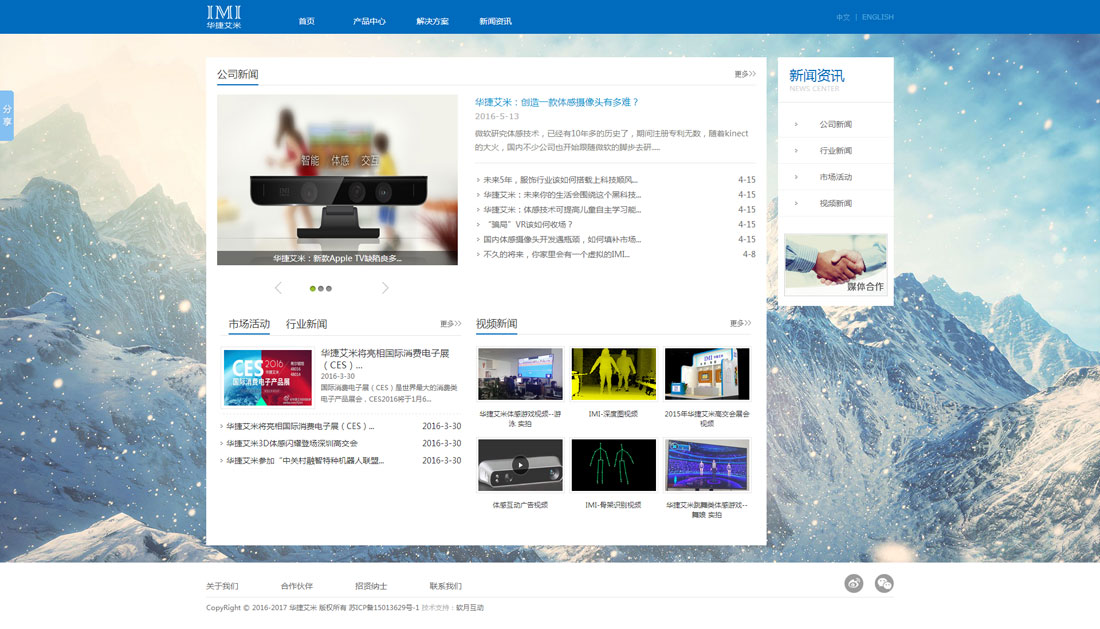Switch to the 行业新闻 tab beside 市场活动

(307, 324)
